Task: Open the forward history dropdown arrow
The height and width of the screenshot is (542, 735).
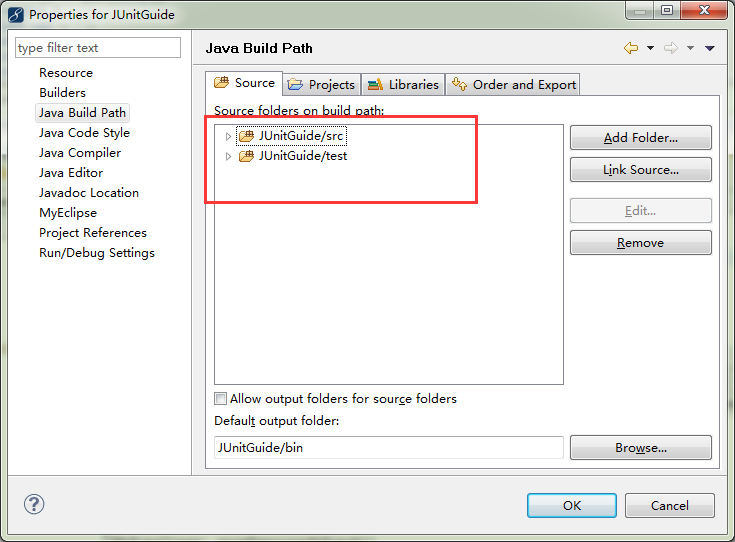Action: [690, 48]
